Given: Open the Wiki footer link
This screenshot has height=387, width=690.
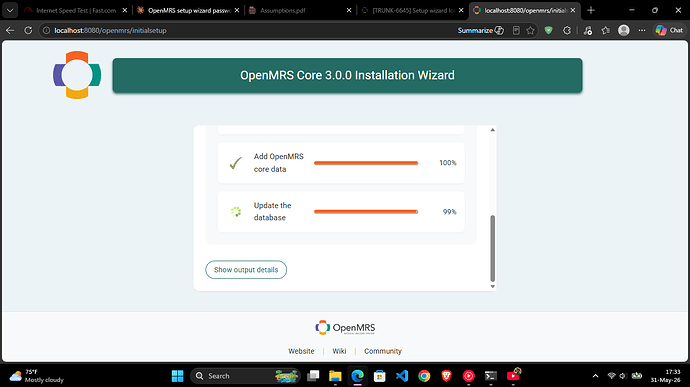Looking at the screenshot, I should [339, 351].
